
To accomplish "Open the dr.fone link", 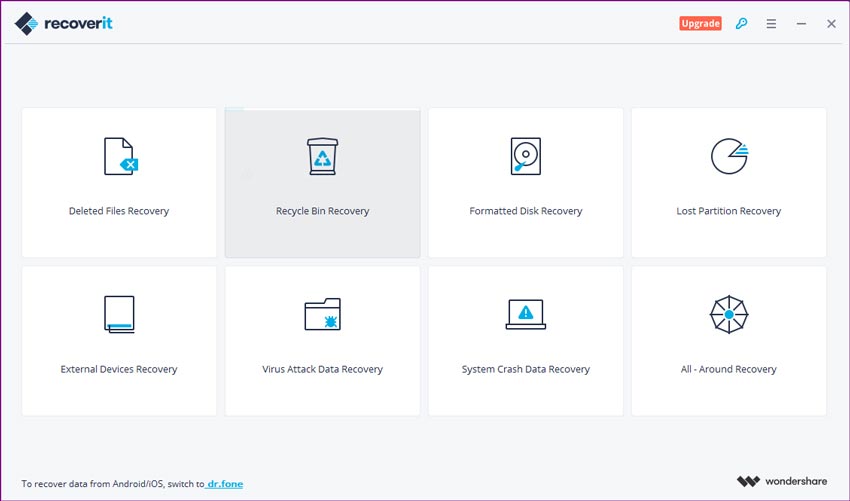I will click(224, 484).
